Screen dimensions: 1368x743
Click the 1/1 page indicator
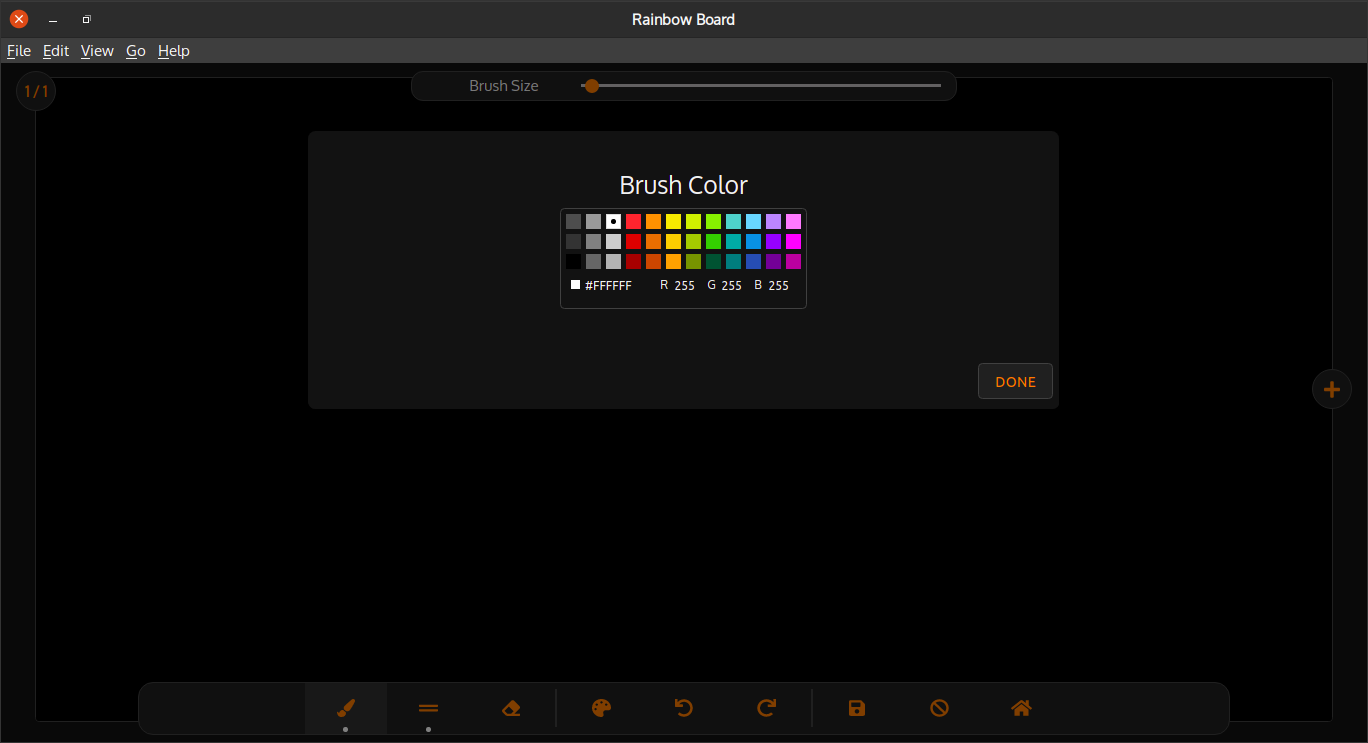[36, 91]
